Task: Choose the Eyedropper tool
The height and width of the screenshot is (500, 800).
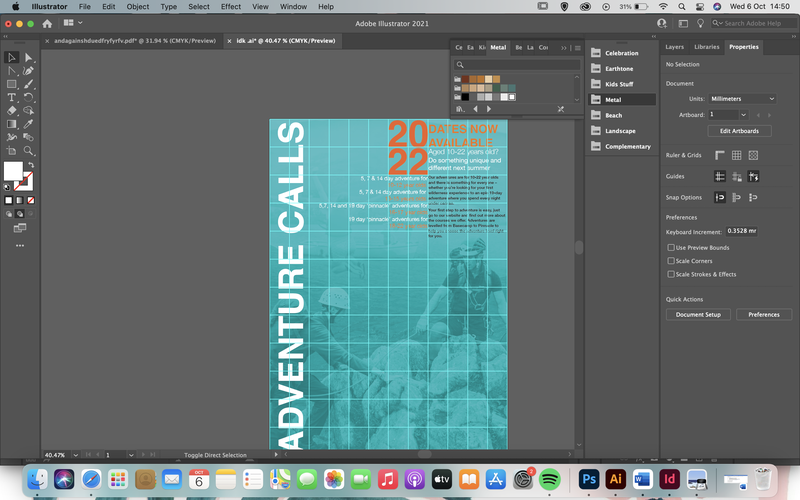Action: point(29,124)
